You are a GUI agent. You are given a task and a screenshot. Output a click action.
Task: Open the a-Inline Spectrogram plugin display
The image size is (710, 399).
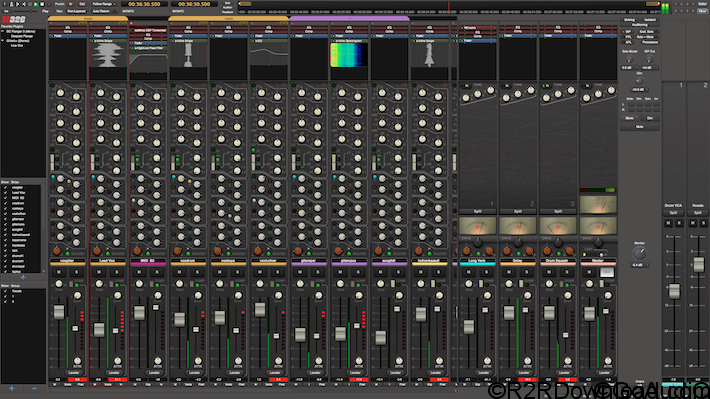pyautogui.click(x=349, y=55)
